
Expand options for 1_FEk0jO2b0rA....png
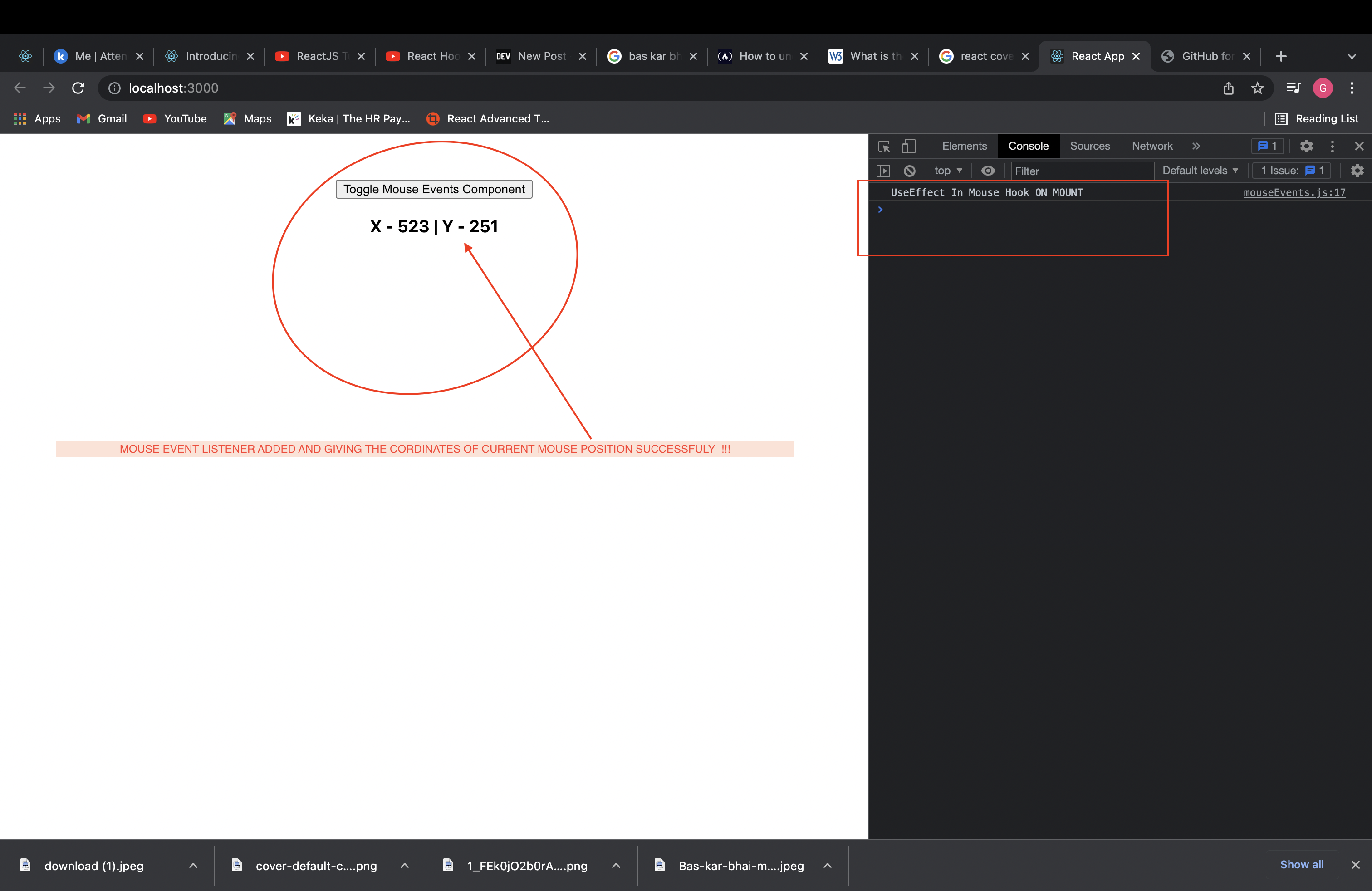coord(616,866)
